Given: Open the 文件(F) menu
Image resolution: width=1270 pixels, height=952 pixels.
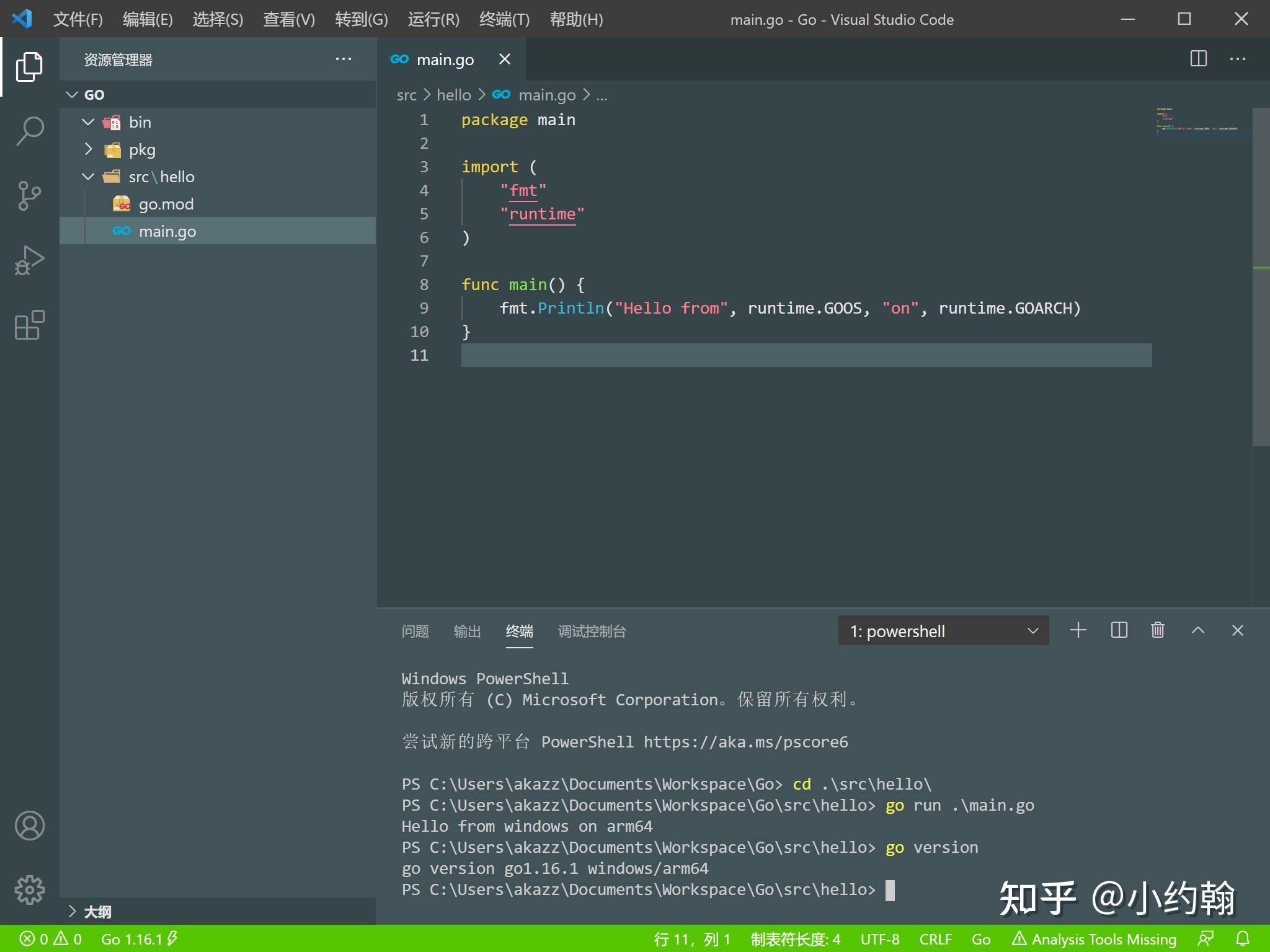Looking at the screenshot, I should [x=78, y=19].
